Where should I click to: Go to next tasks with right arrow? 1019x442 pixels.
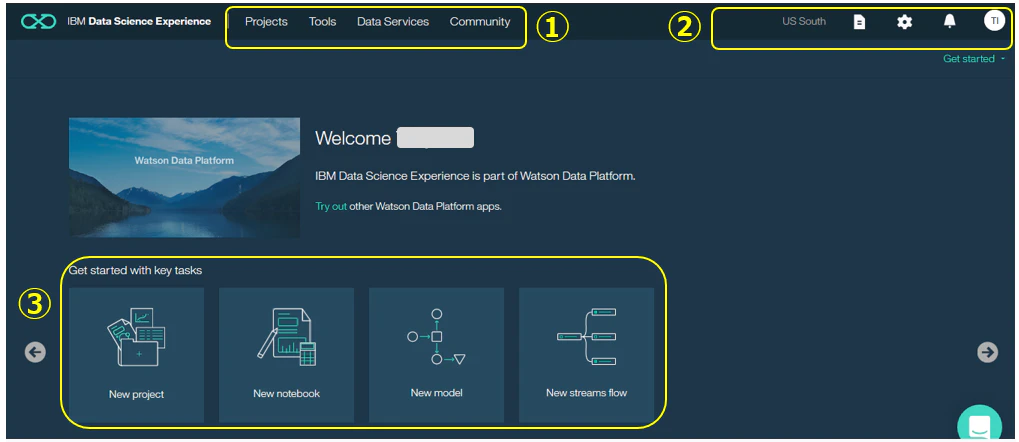coord(987,352)
